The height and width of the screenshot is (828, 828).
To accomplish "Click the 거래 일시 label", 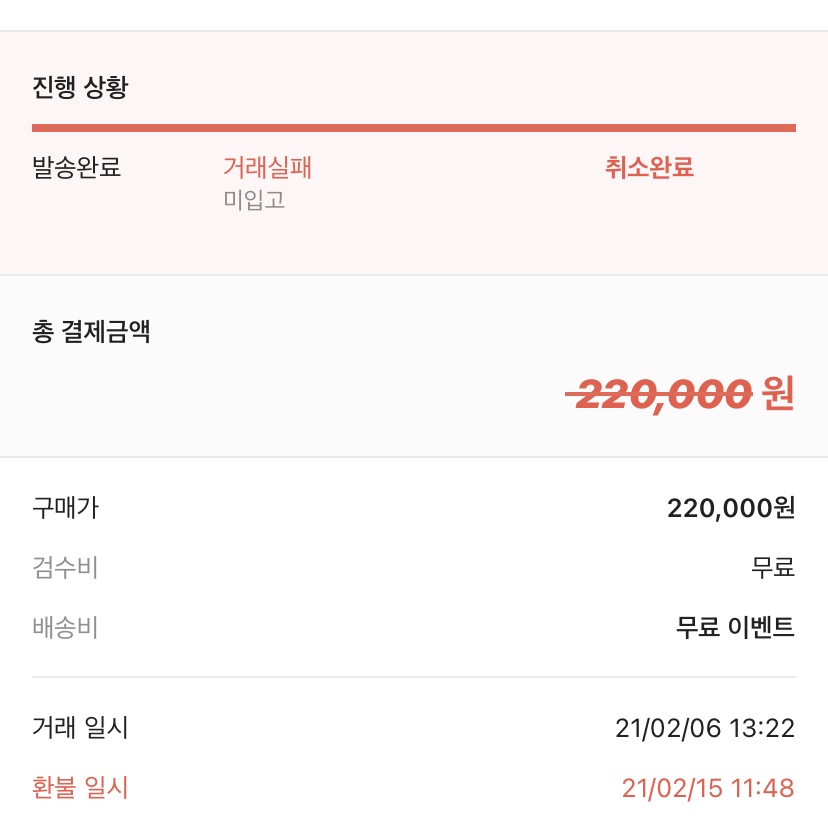I will tap(80, 728).
